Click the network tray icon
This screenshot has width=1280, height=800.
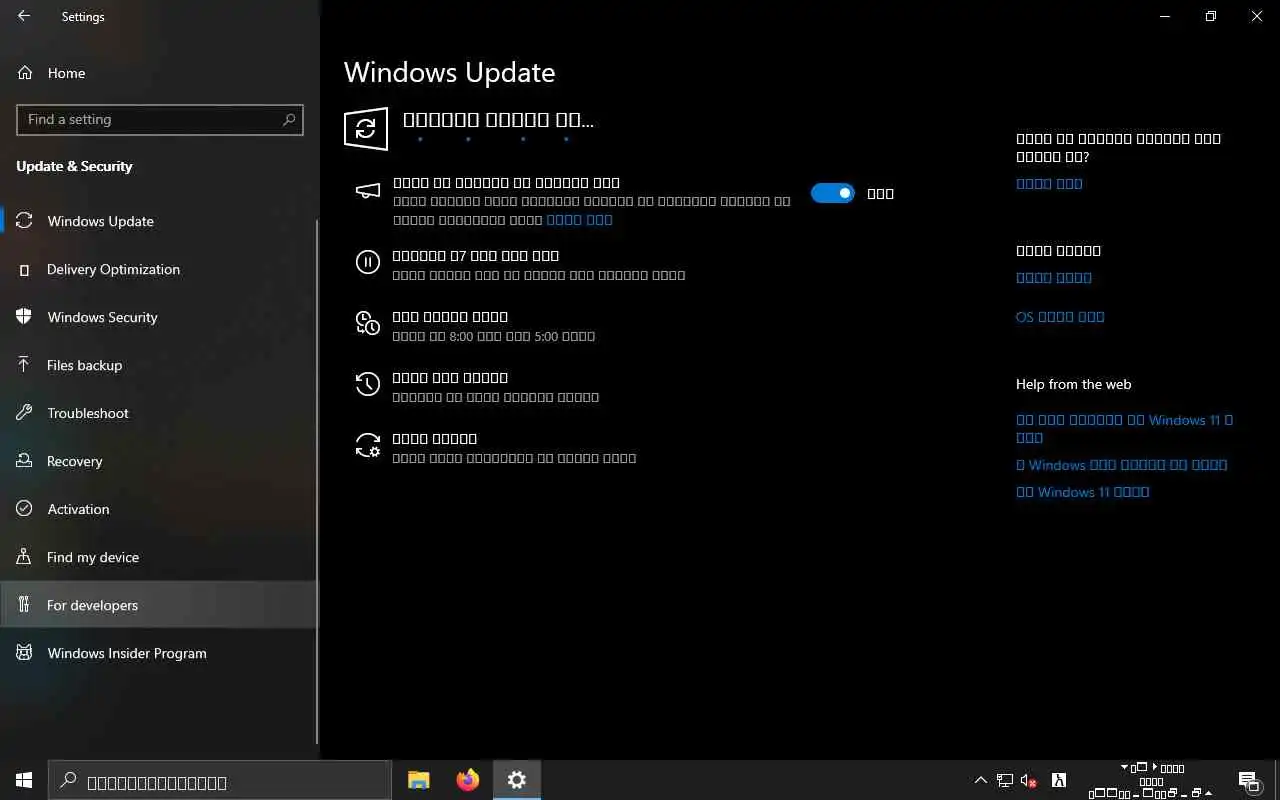1005,780
